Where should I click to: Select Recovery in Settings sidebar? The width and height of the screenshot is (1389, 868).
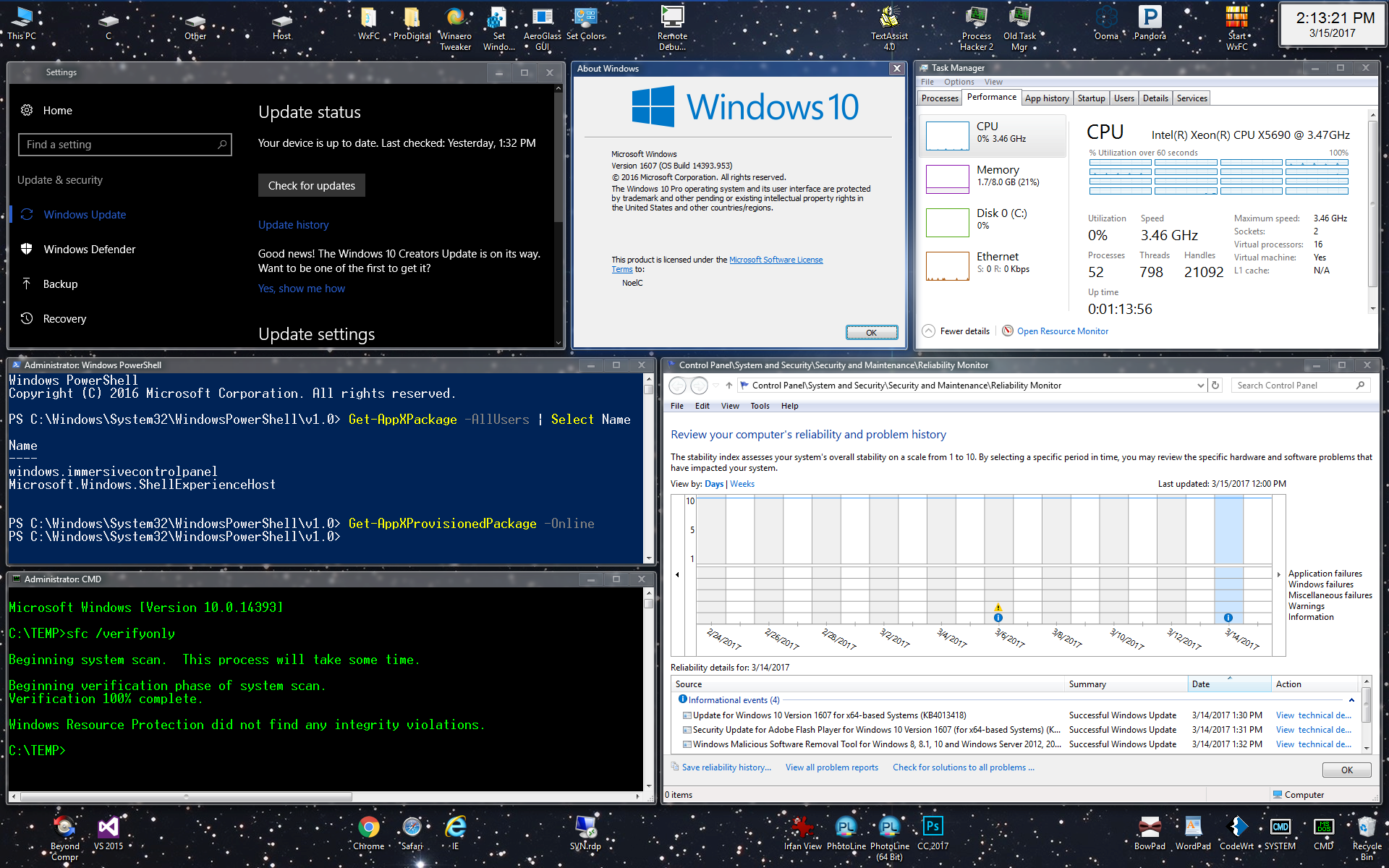(64, 318)
